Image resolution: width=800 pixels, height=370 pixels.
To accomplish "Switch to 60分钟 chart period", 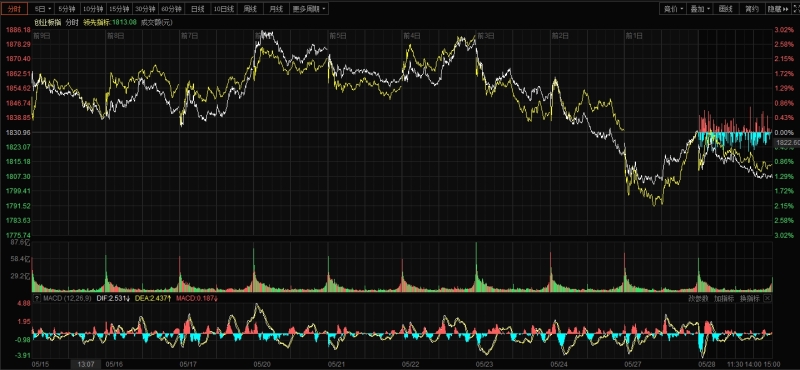I will [x=171, y=9].
